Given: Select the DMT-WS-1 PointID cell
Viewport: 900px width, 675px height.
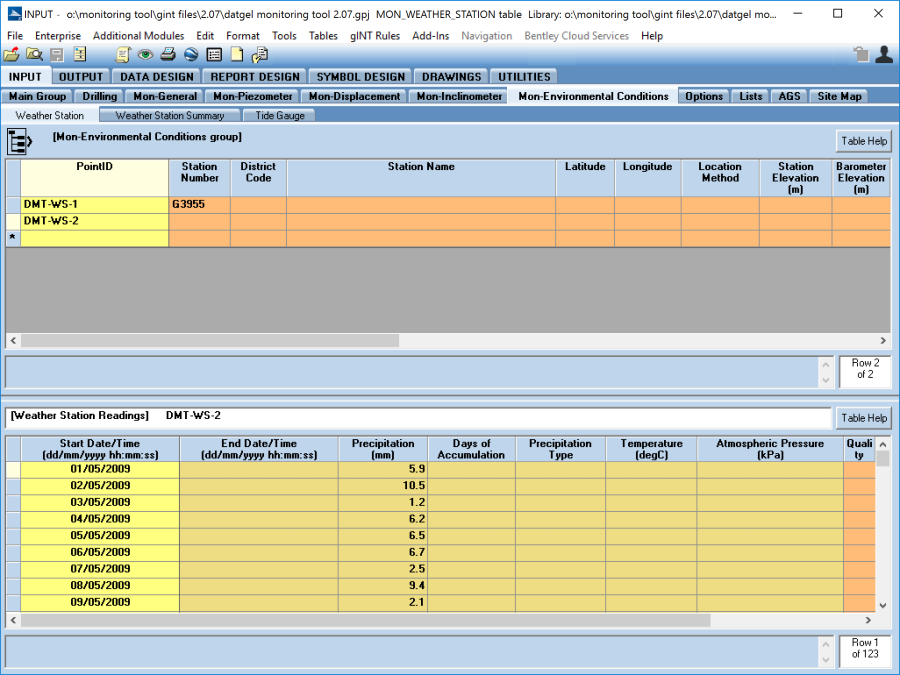Looking at the screenshot, I should (94, 204).
